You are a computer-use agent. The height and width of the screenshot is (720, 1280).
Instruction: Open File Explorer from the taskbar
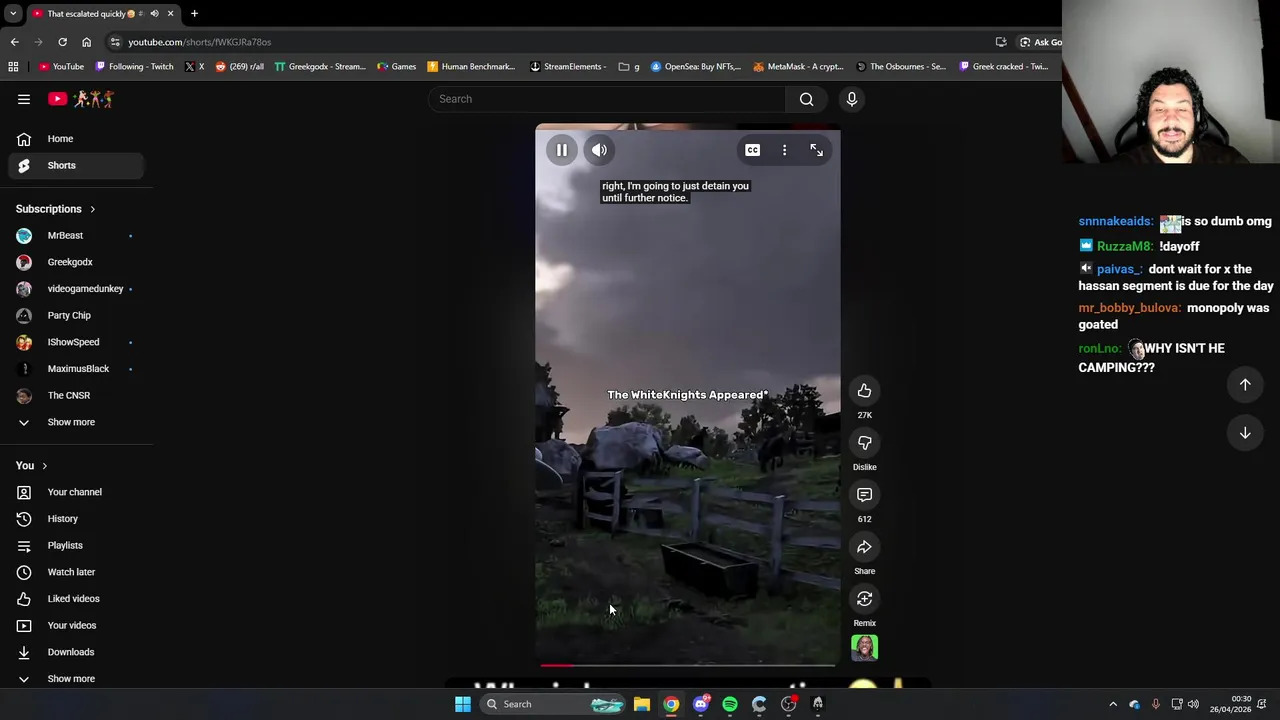tap(642, 704)
